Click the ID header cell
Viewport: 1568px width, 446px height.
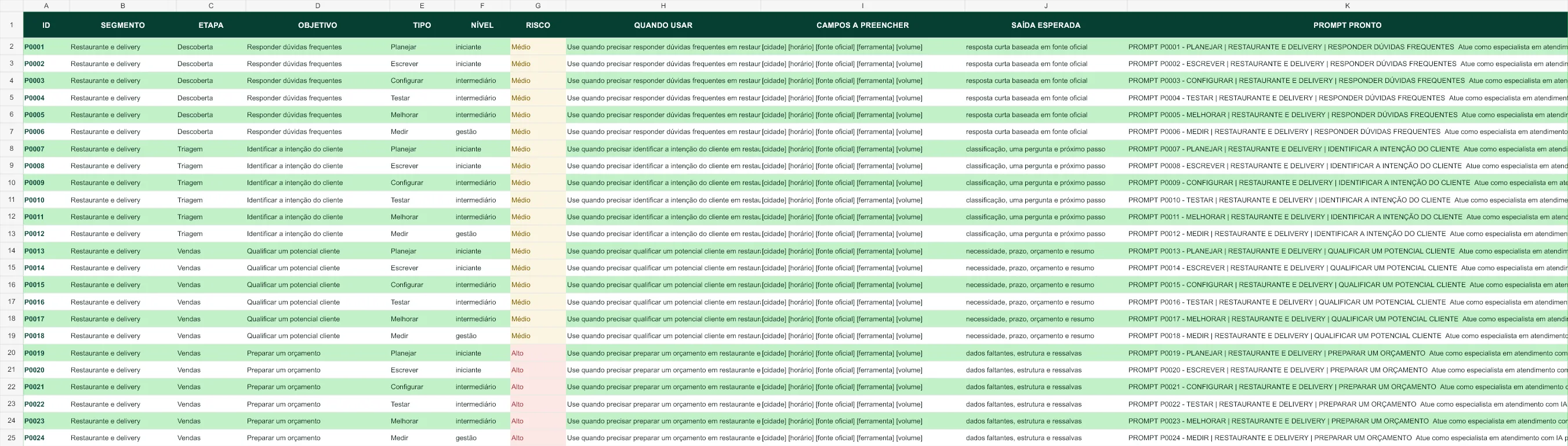[46, 25]
